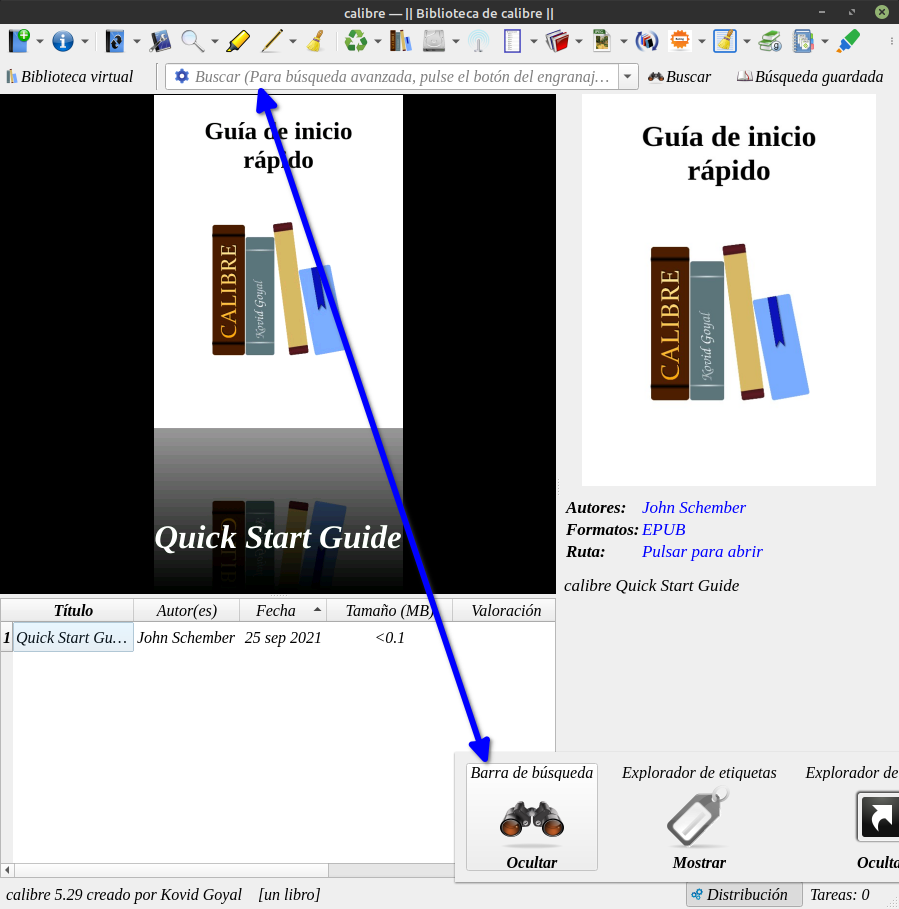Click the yellow highlighter mark icon
The width and height of the screenshot is (899, 909).
coord(238,41)
